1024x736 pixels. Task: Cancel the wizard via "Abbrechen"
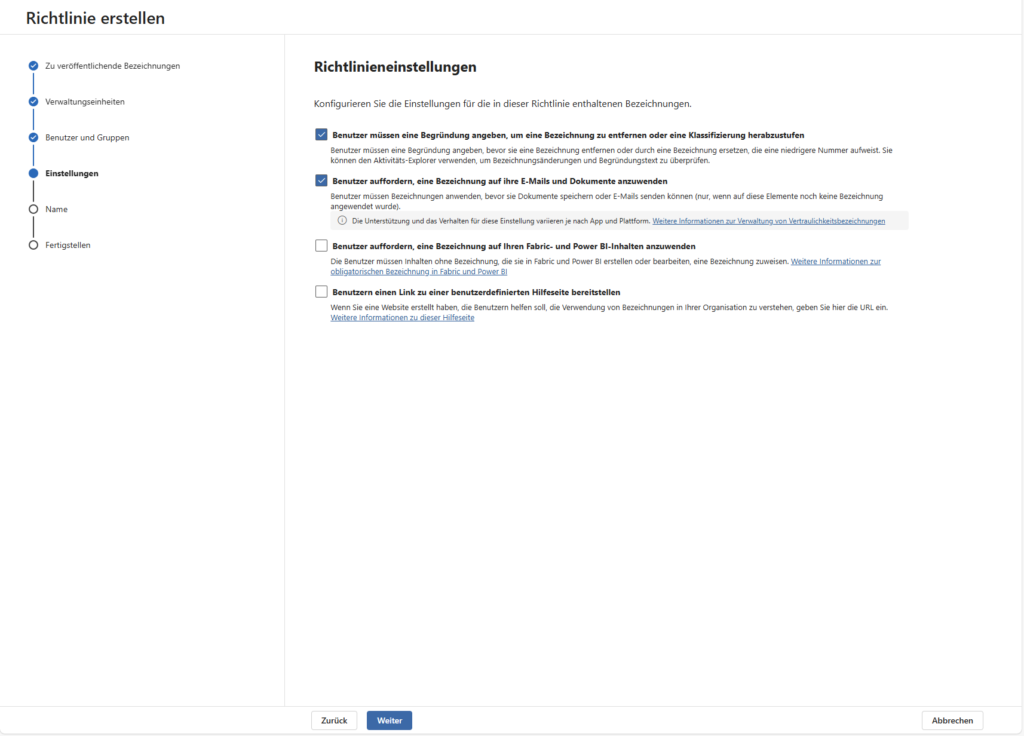(952, 719)
